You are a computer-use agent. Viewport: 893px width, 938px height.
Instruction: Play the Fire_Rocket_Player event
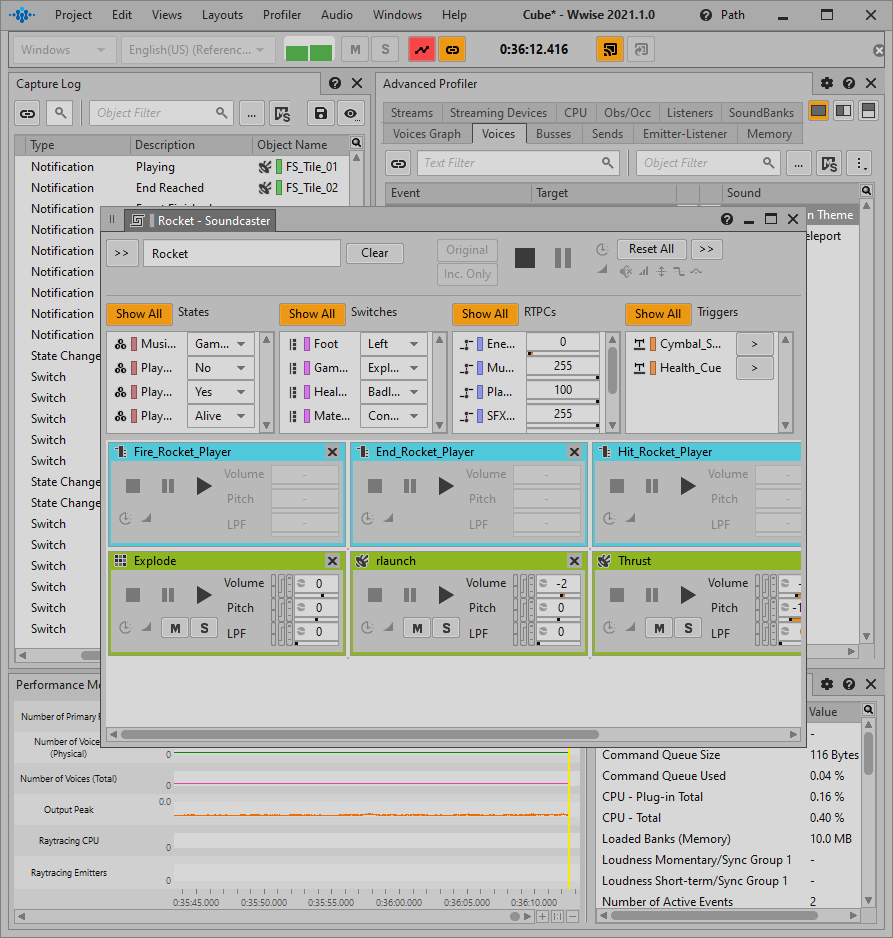[204, 486]
